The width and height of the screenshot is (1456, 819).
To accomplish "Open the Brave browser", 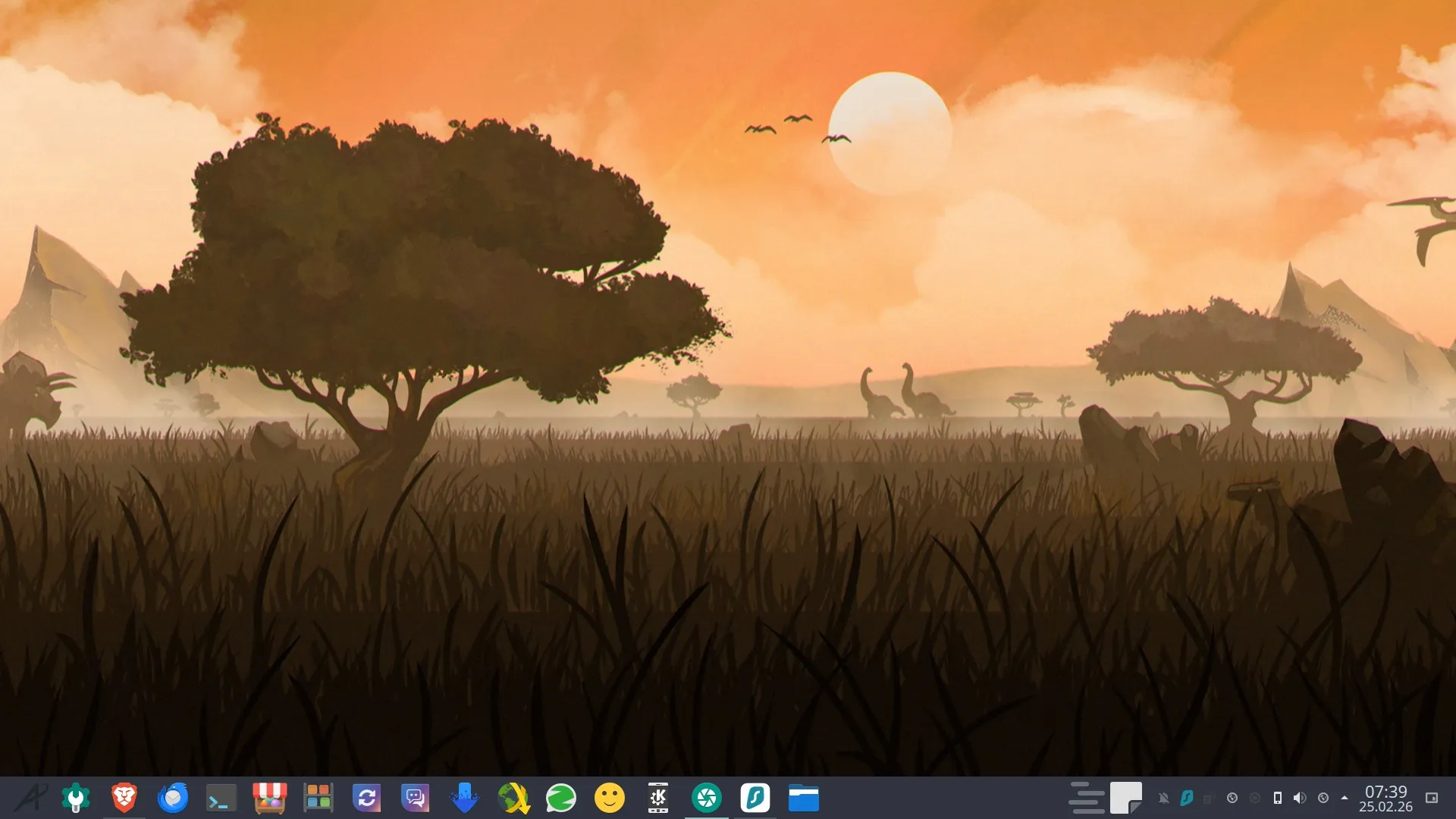I will (x=124, y=798).
